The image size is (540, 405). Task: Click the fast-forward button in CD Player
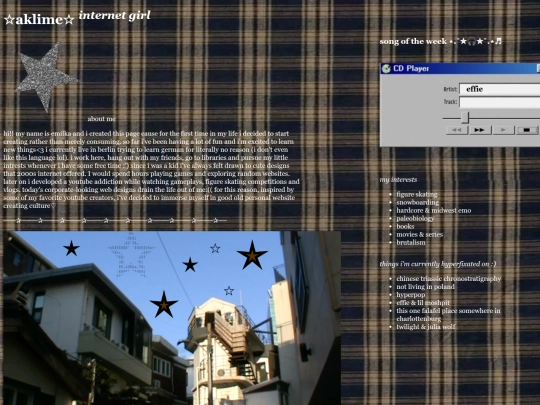480,130
